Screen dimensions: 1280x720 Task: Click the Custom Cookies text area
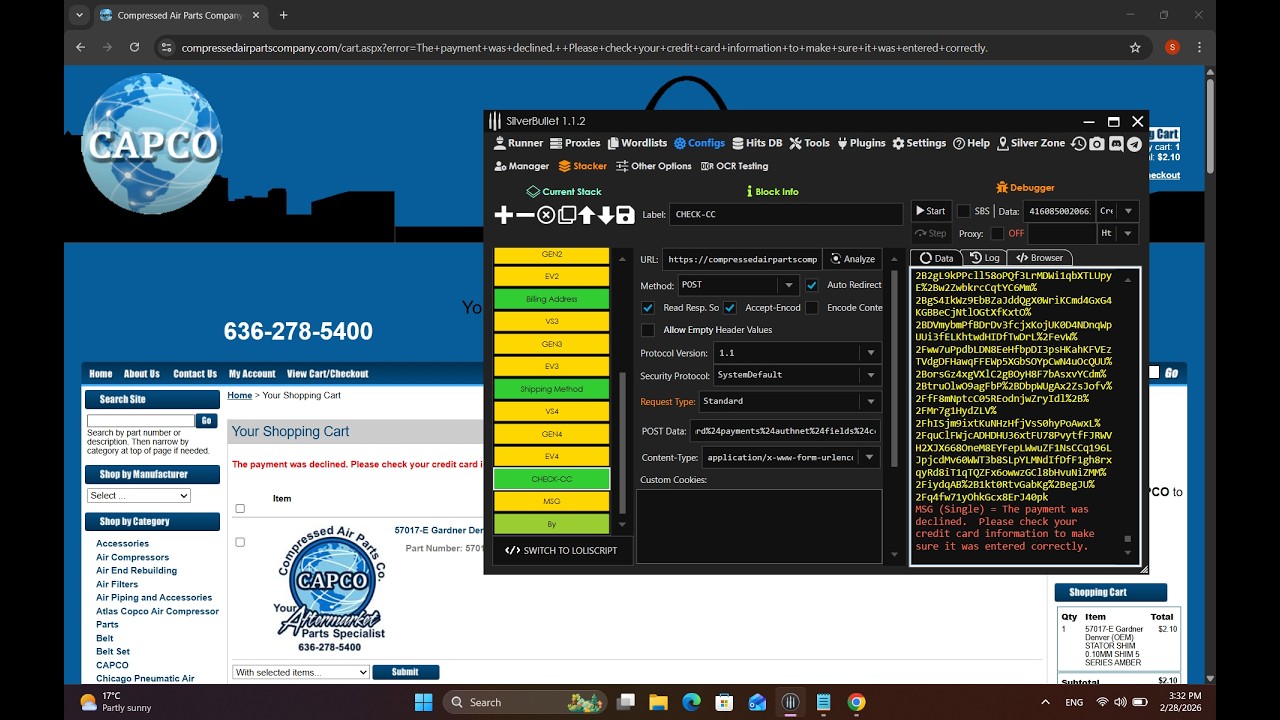[x=759, y=525]
